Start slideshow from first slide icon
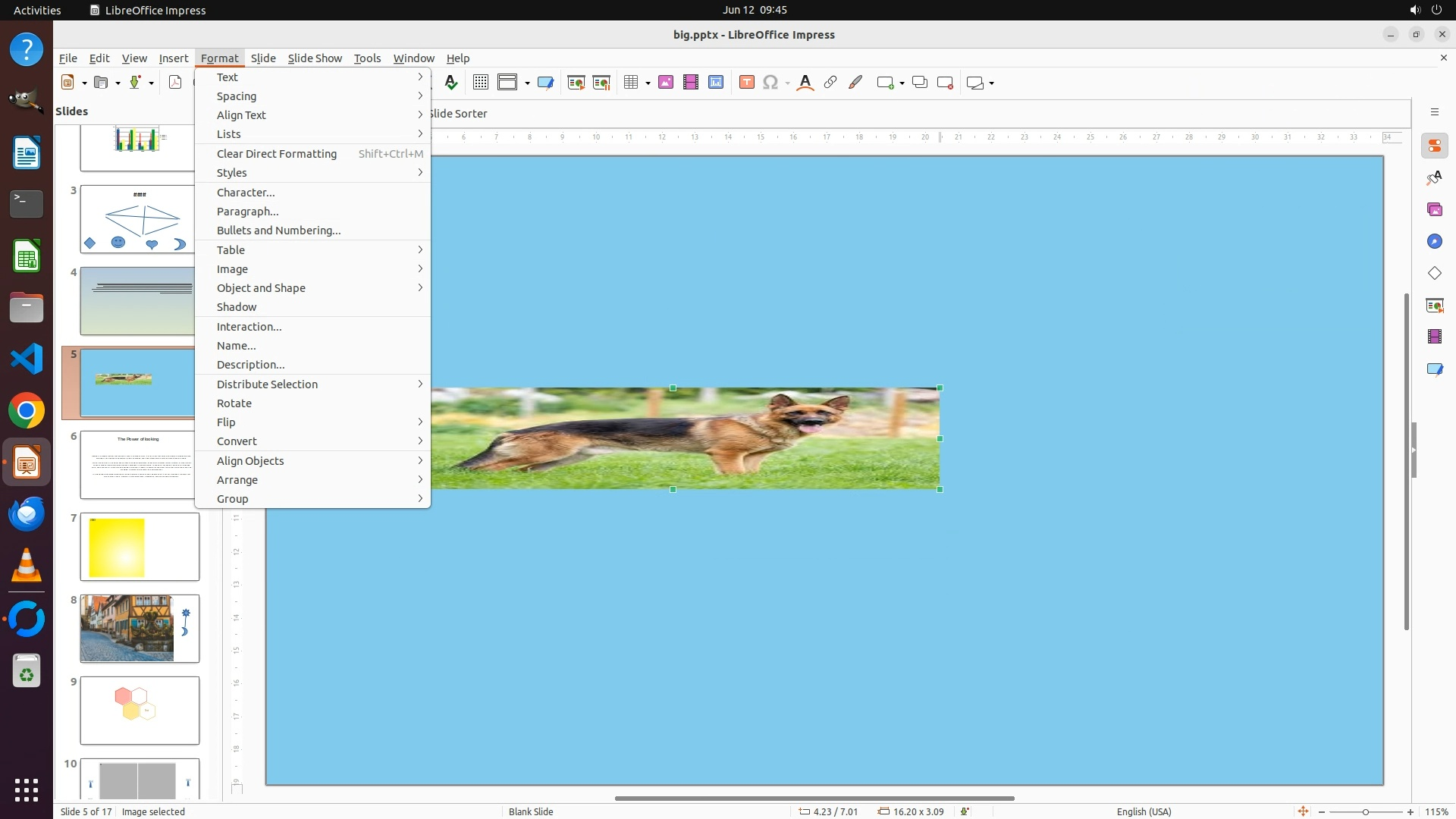This screenshot has height=819, width=1456. tap(576, 83)
